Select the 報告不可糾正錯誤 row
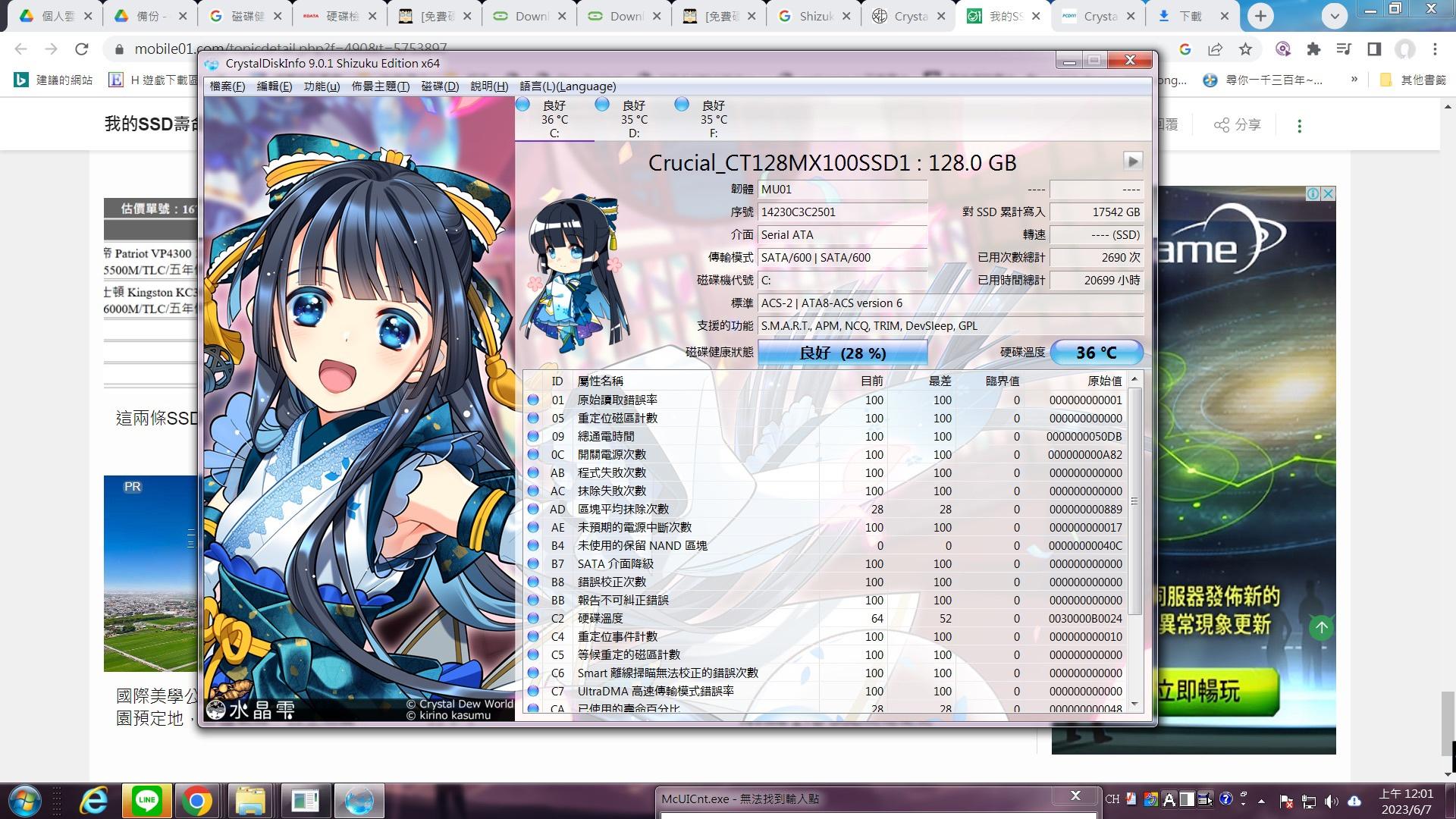This screenshot has height=819, width=1456. (x=825, y=600)
